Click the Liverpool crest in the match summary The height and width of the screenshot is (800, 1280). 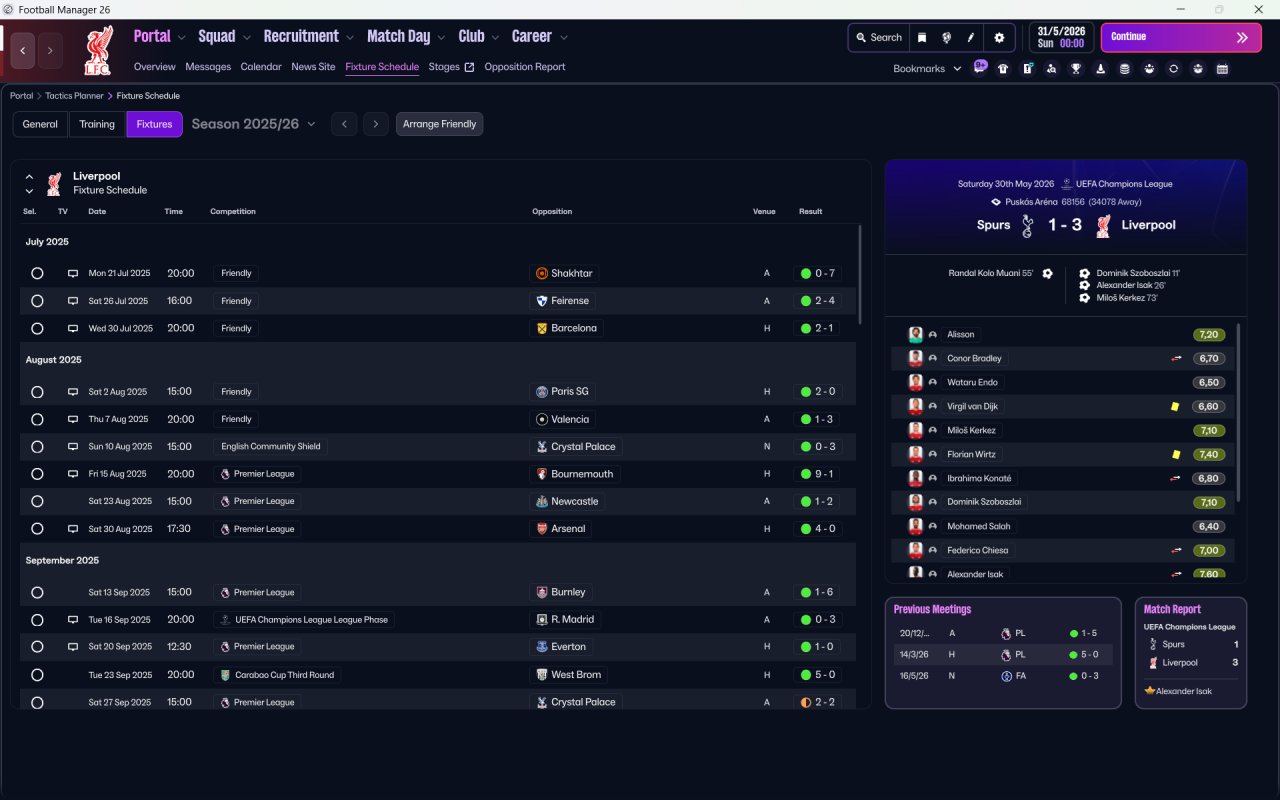(x=1103, y=226)
